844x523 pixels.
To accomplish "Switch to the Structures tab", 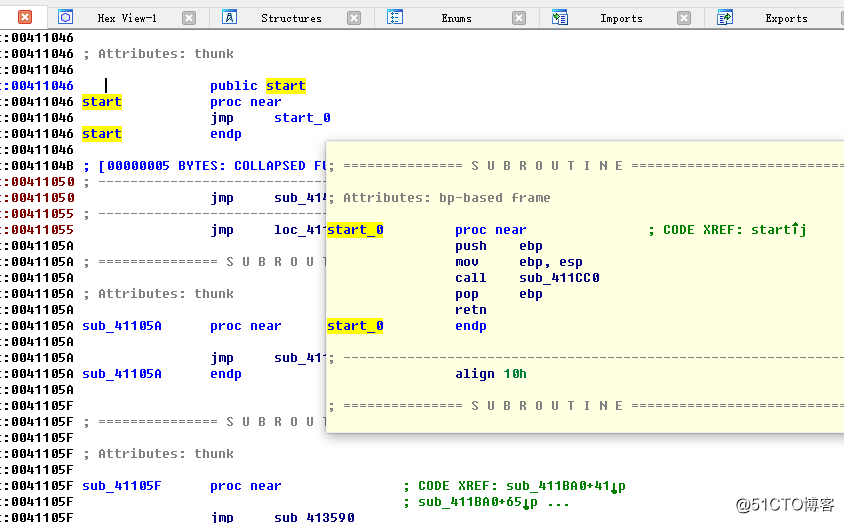I will pos(291,18).
